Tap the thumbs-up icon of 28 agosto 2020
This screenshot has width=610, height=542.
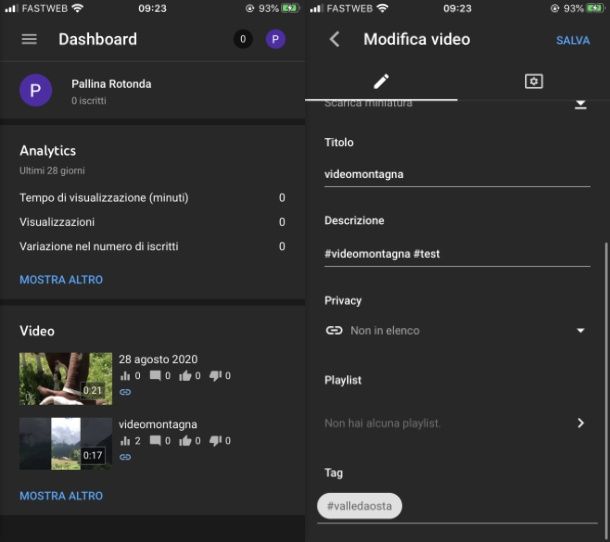185,376
